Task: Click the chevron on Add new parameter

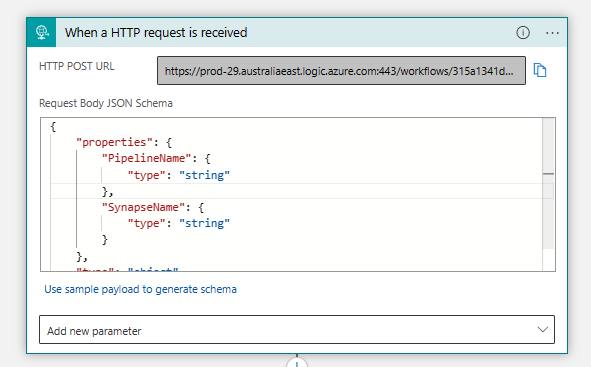Action: pyautogui.click(x=542, y=330)
